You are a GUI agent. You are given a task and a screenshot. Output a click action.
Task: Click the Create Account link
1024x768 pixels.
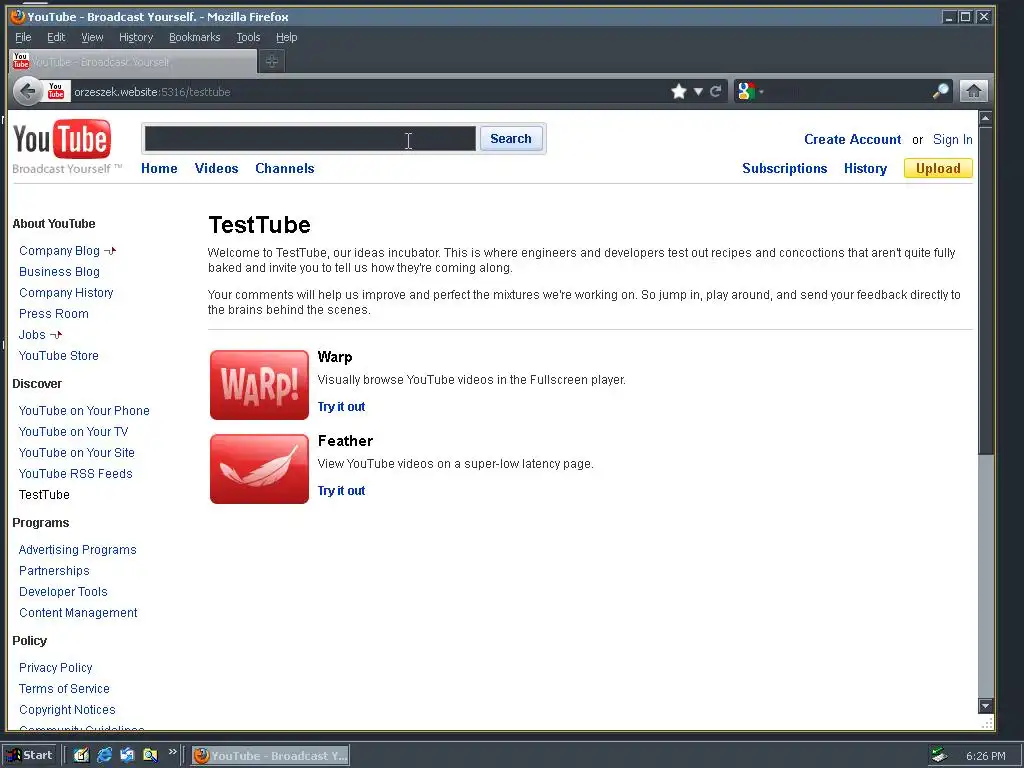[x=852, y=139]
